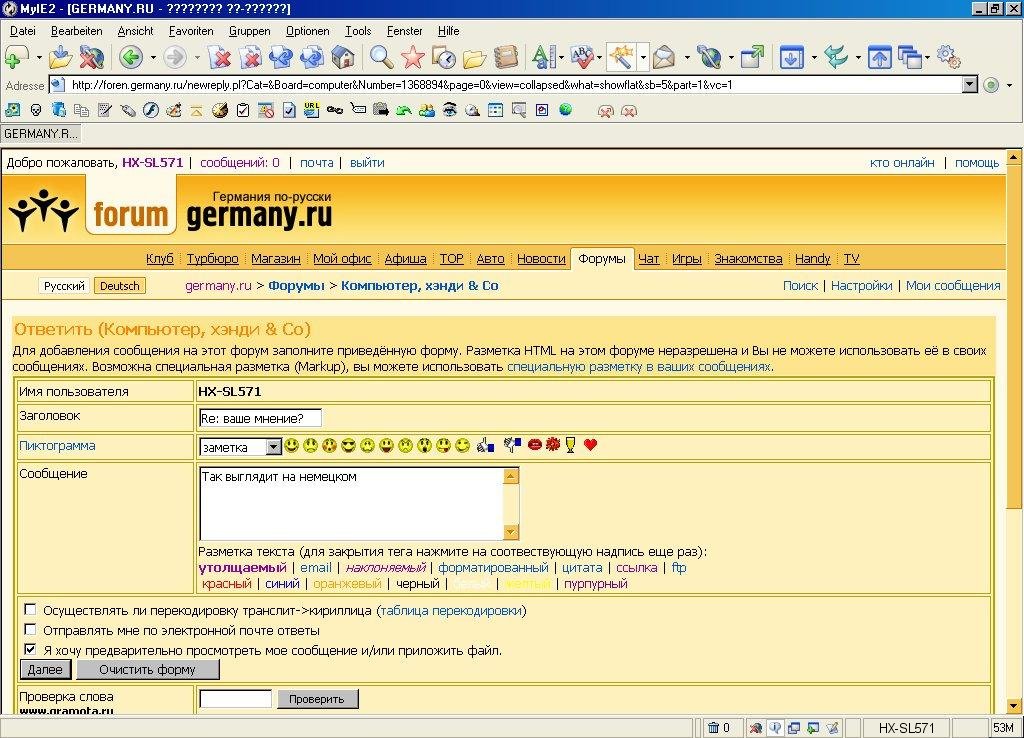
Task: Switch forum language to Русский
Action: click(64, 286)
